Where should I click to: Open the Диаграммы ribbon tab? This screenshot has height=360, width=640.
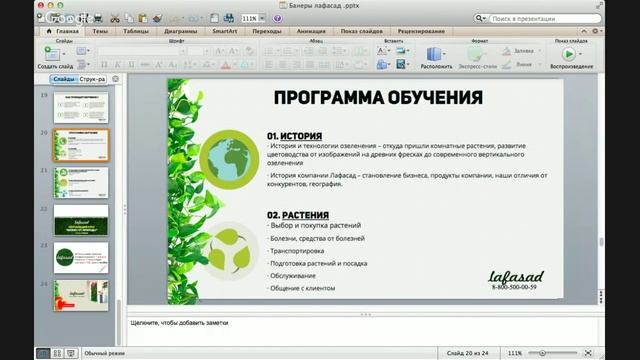pyautogui.click(x=180, y=31)
